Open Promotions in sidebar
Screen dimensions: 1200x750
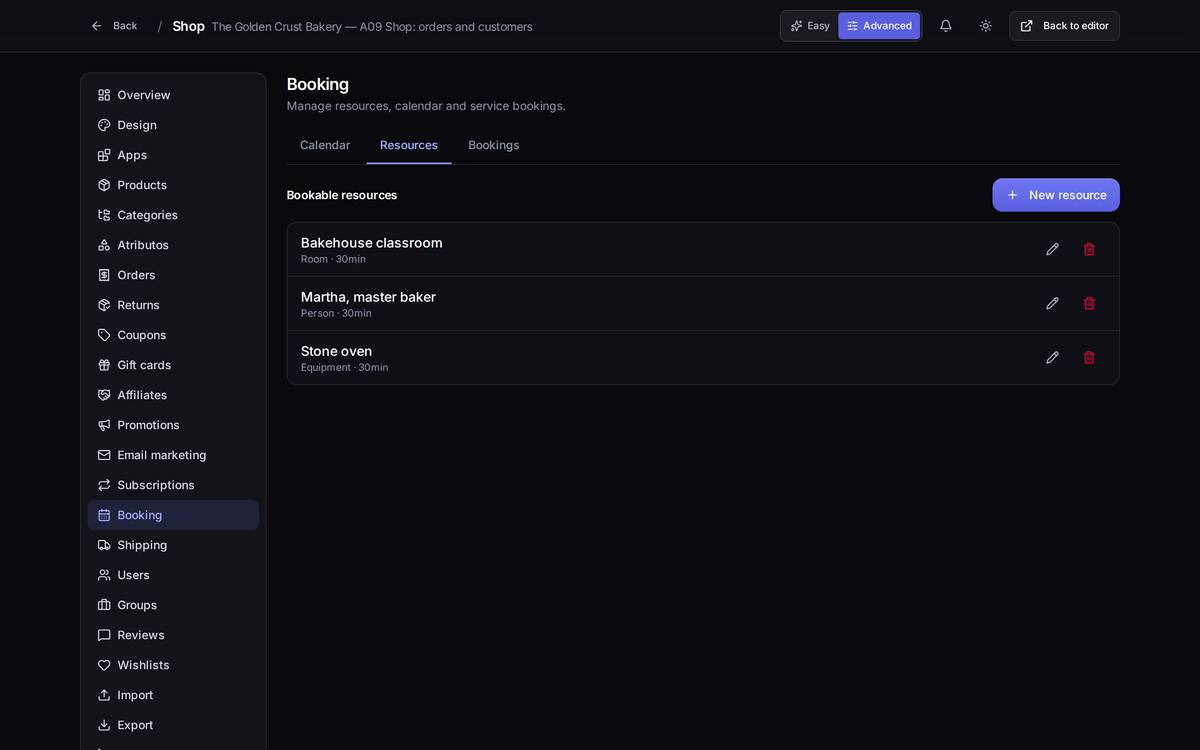[x=173, y=425]
